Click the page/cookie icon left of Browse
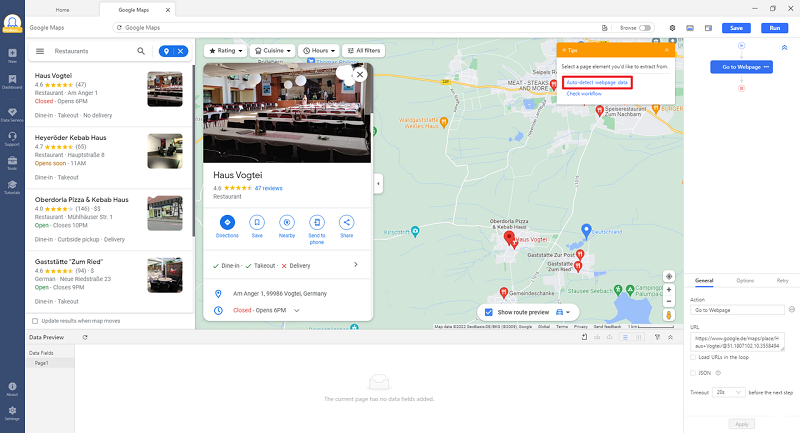 click(605, 28)
